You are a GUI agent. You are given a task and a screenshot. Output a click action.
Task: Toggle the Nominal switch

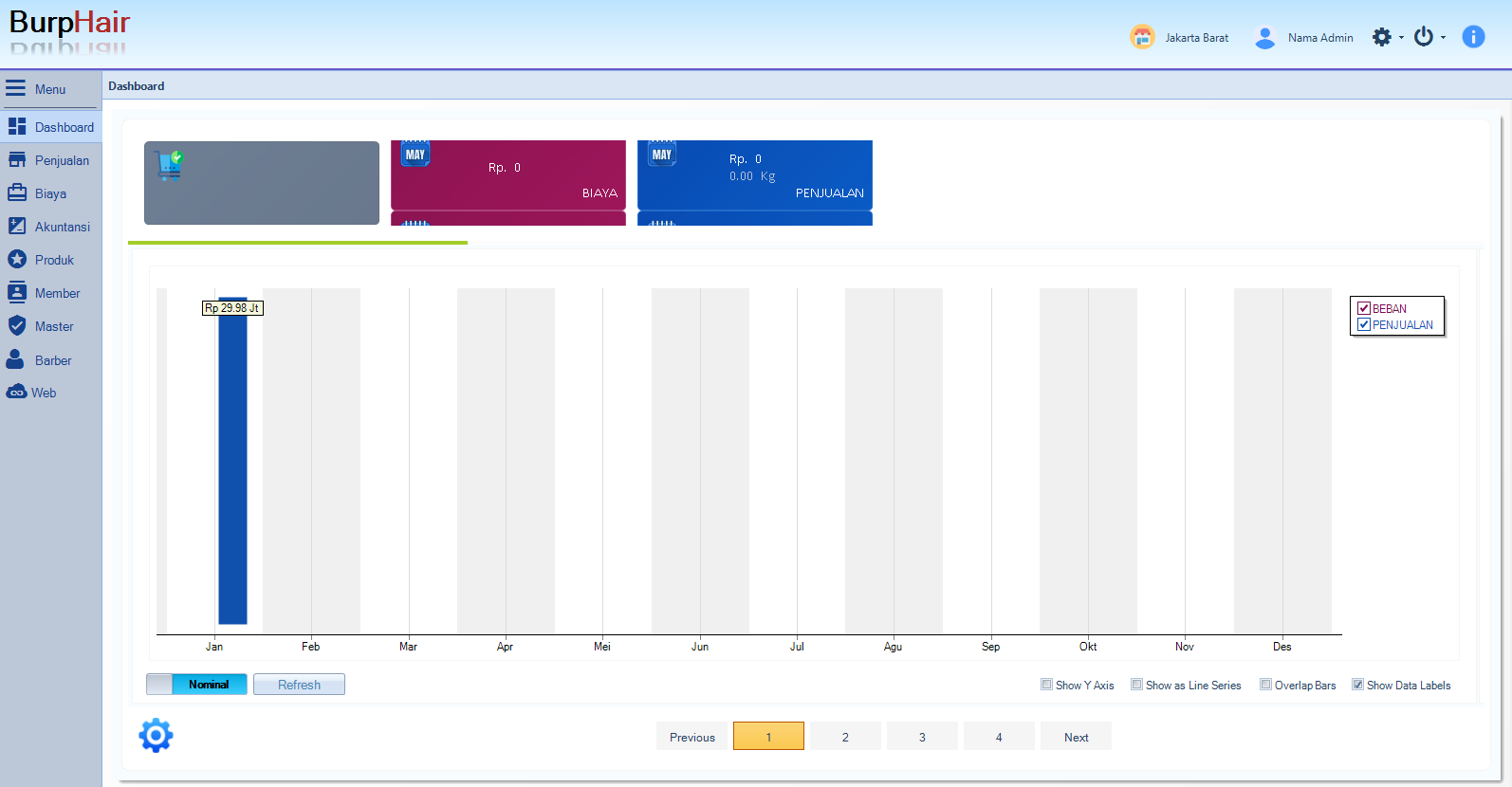pos(196,685)
